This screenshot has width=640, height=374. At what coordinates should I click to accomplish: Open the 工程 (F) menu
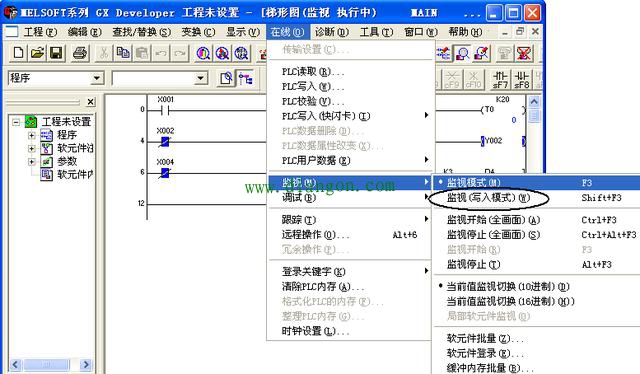point(40,32)
